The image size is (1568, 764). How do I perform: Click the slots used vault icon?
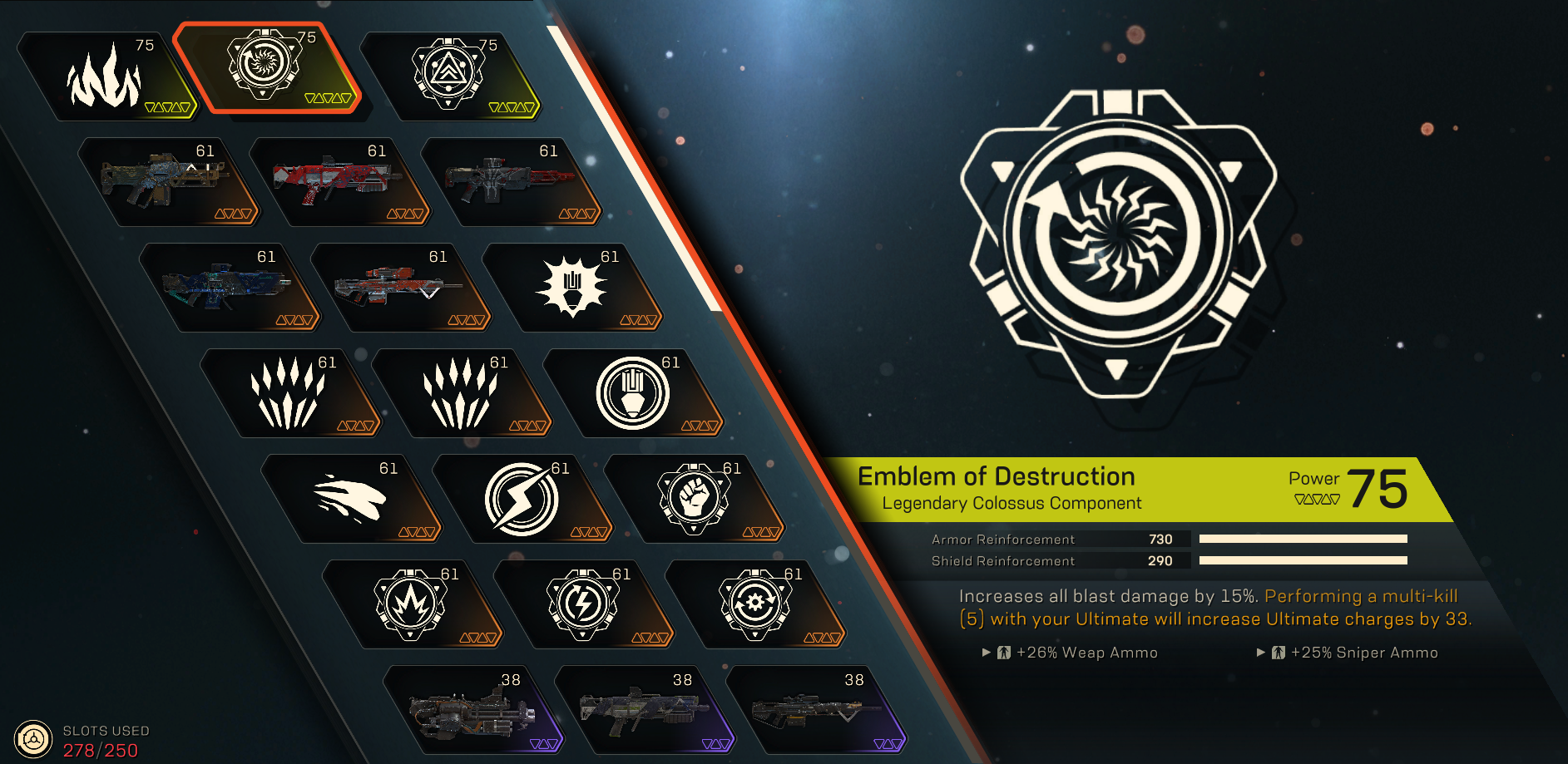pos(33,739)
